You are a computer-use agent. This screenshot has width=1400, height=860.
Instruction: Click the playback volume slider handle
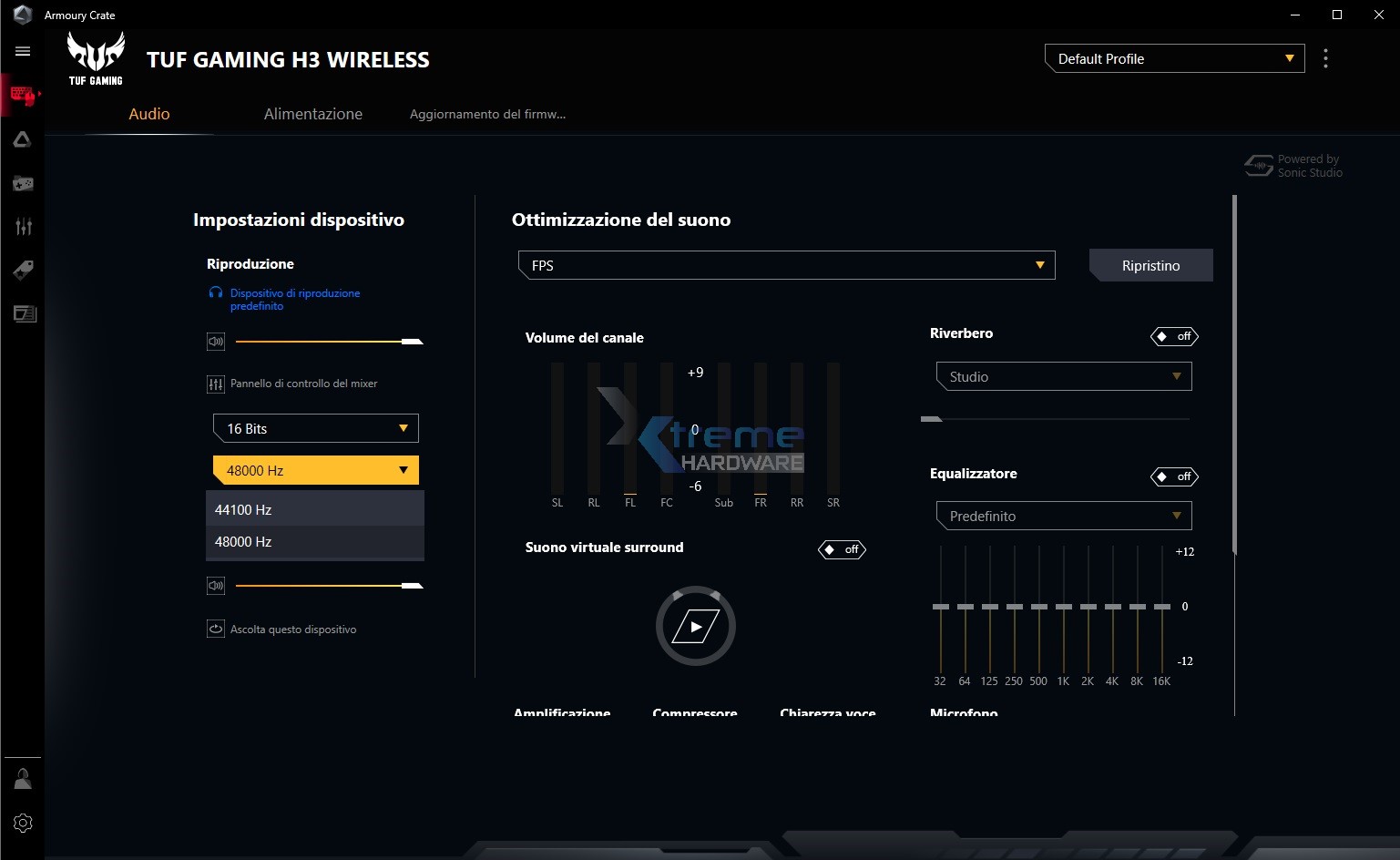click(413, 342)
